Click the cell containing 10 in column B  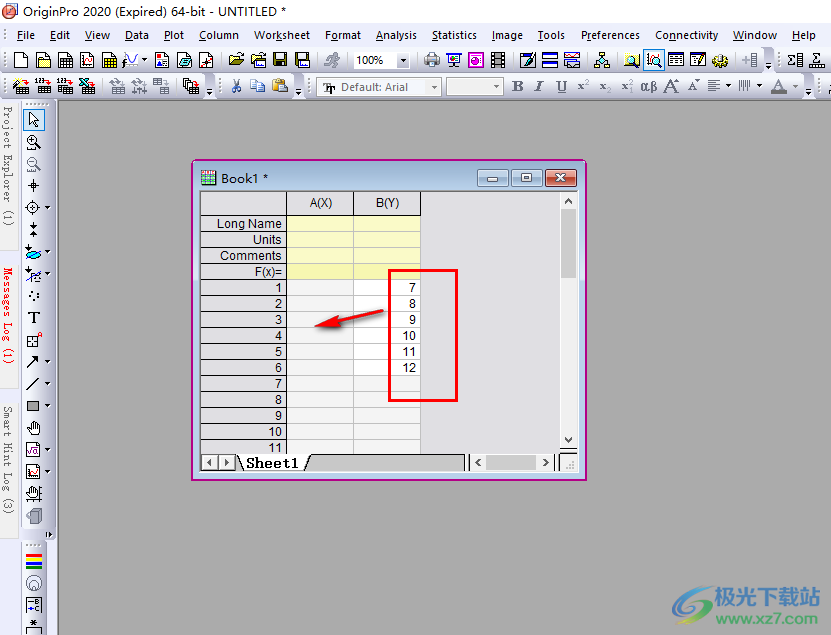[x=387, y=336]
